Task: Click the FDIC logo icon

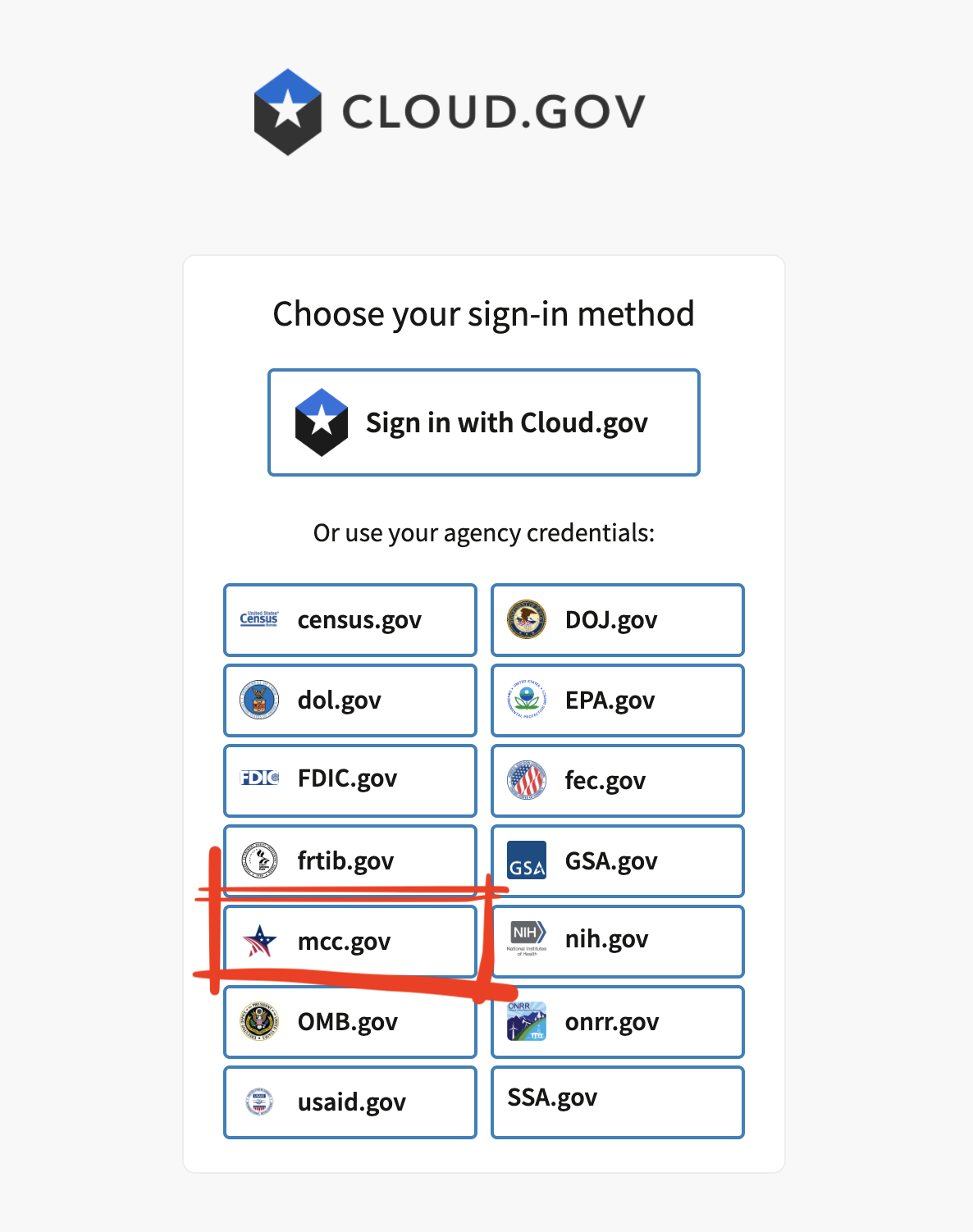Action: pos(259,778)
